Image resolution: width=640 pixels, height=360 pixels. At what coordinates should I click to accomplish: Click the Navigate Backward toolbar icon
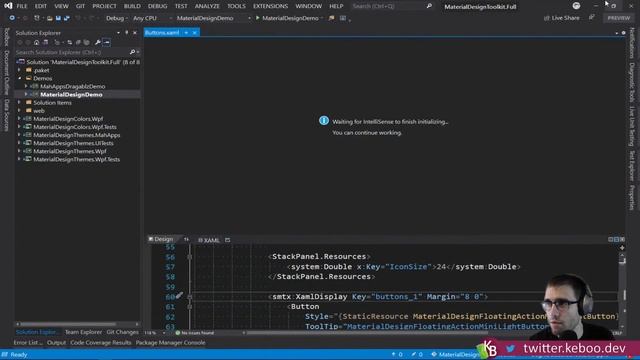click(x=12, y=18)
